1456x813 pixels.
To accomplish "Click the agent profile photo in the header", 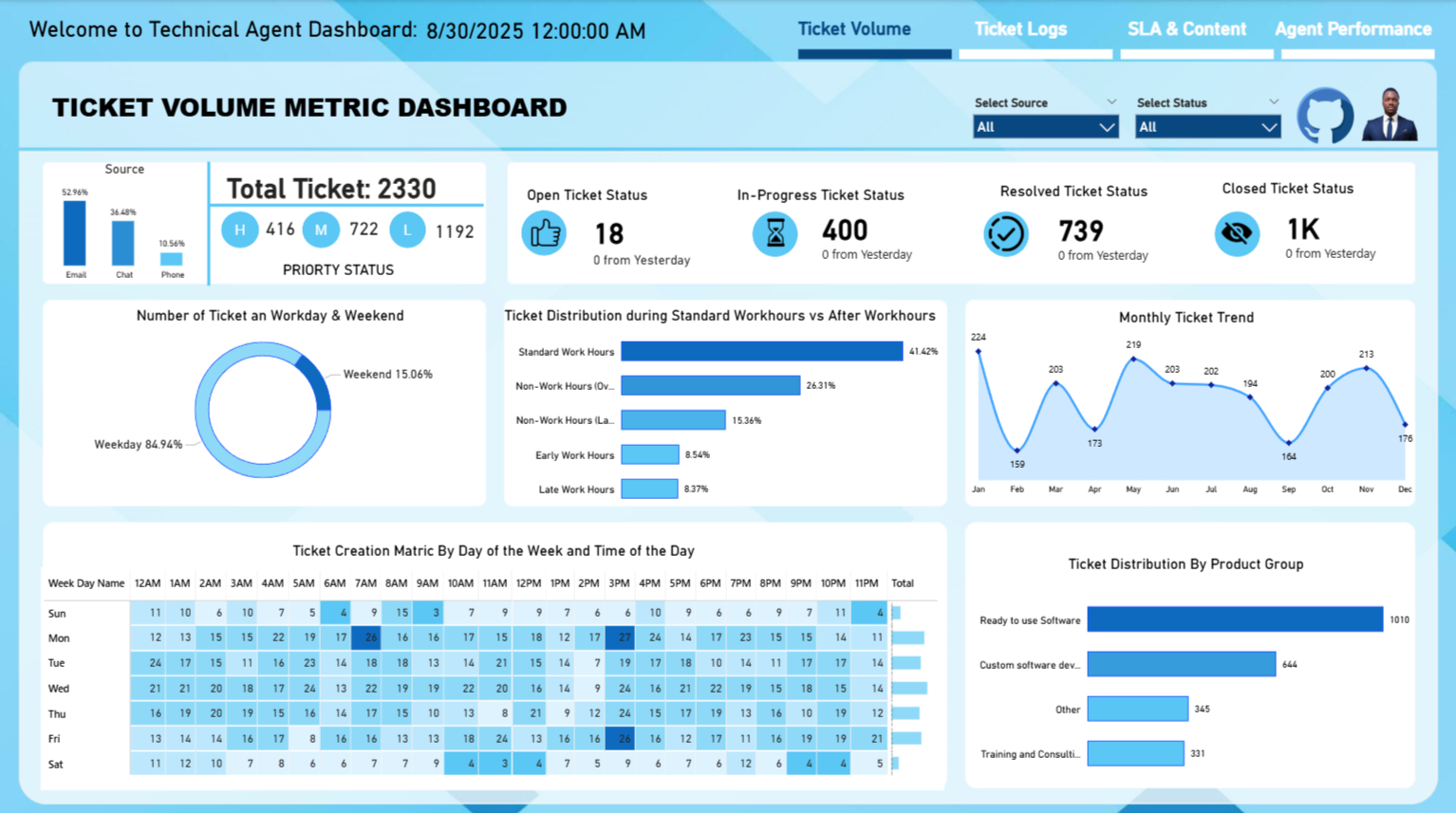I will click(1389, 115).
